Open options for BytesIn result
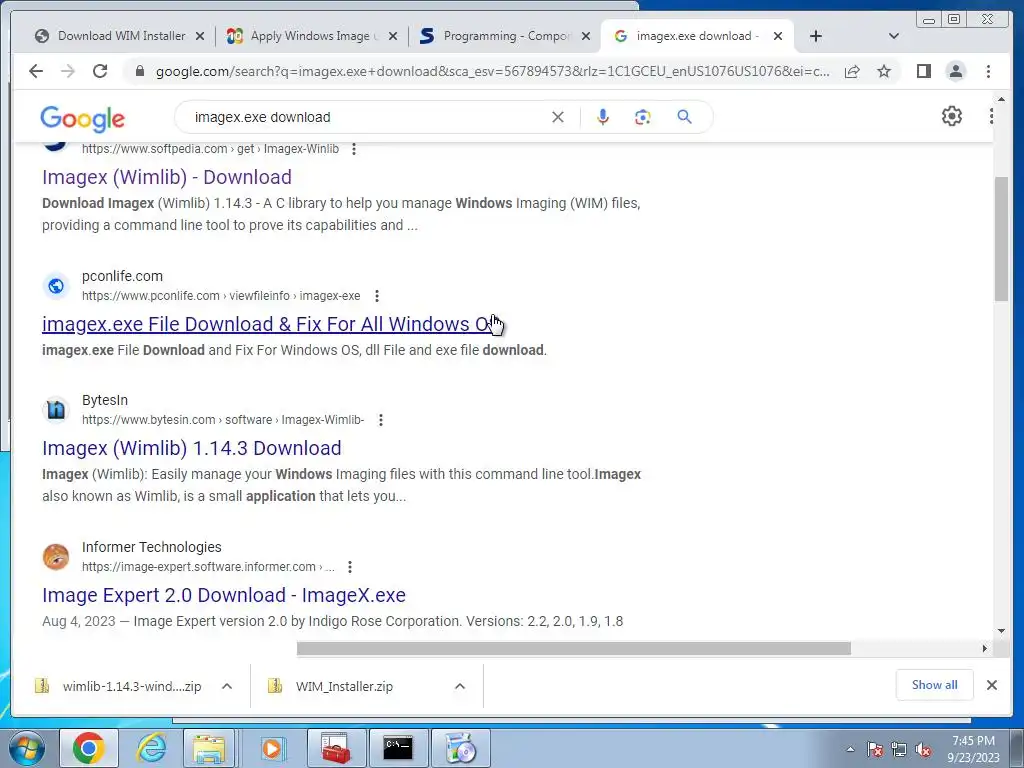 tap(381, 420)
